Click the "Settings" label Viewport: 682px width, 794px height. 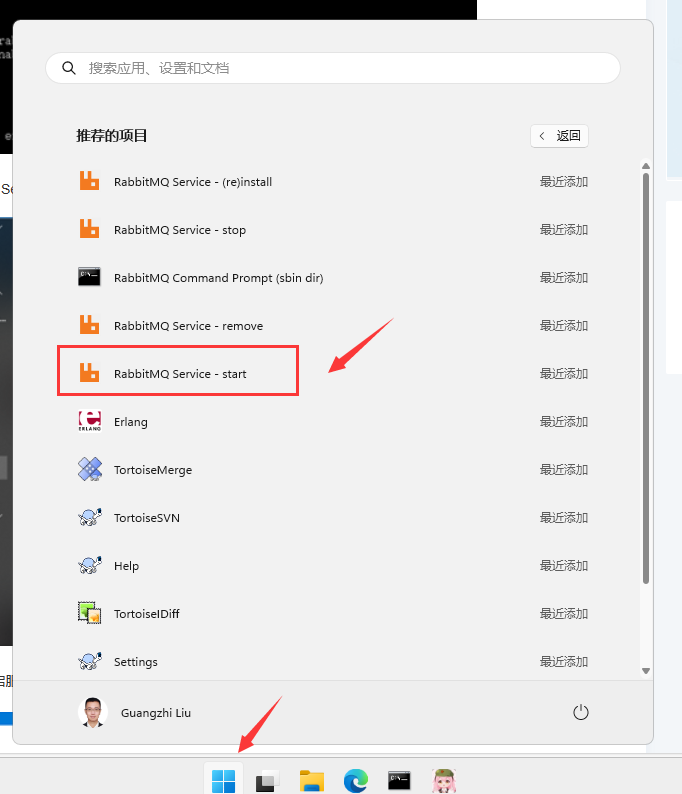click(136, 662)
